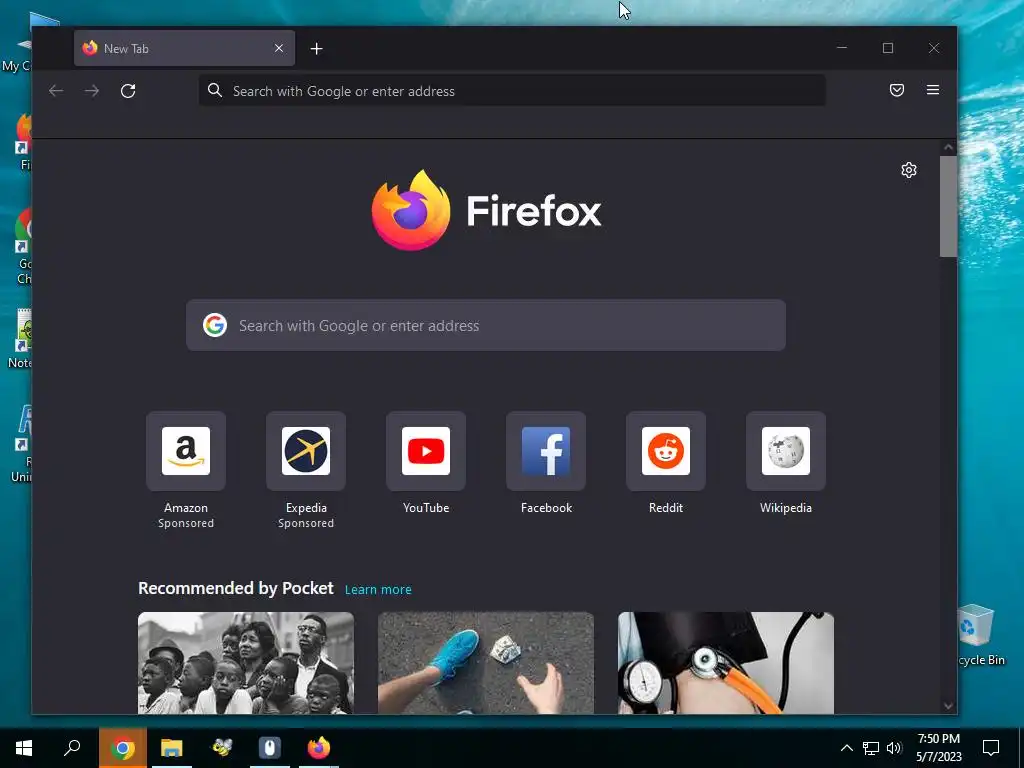Maximize the Firefox window
Image resolution: width=1024 pixels, height=768 pixels.
click(888, 48)
